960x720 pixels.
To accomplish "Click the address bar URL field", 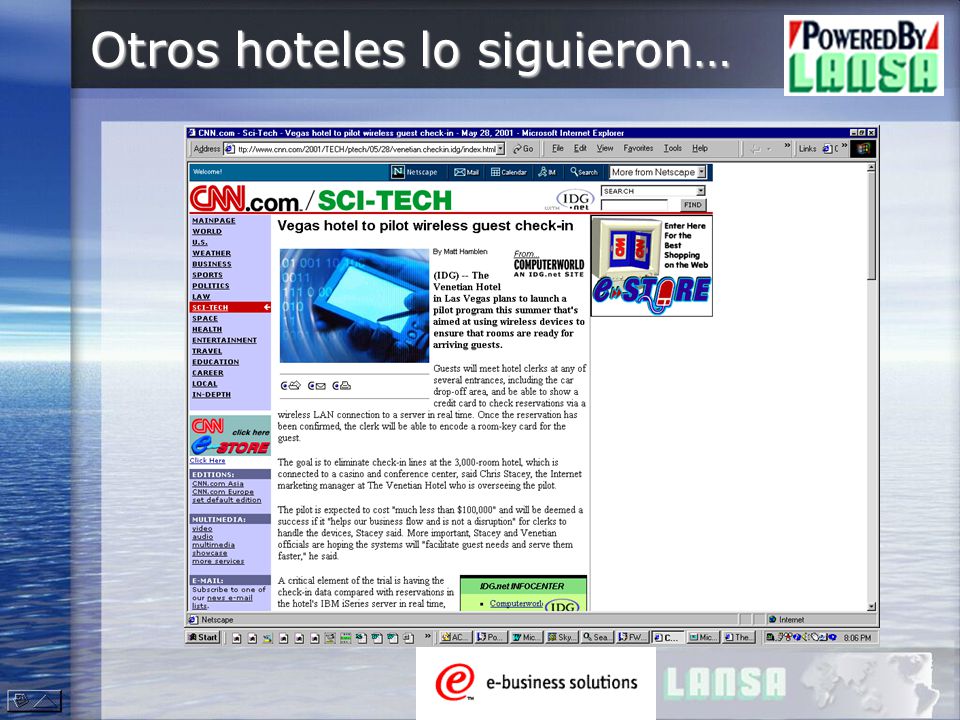I will pos(366,149).
